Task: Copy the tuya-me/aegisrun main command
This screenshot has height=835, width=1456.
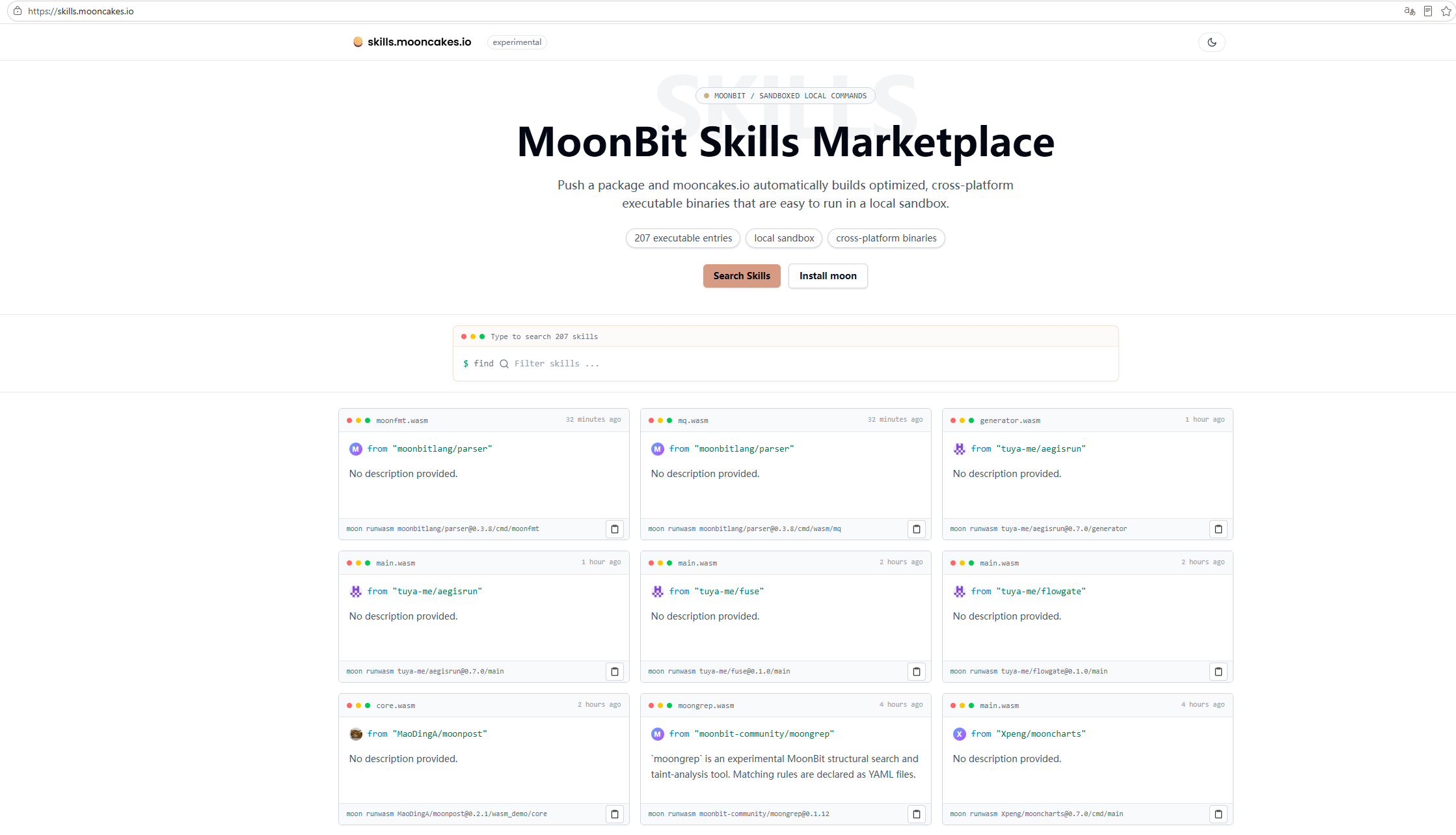Action: pos(614,672)
